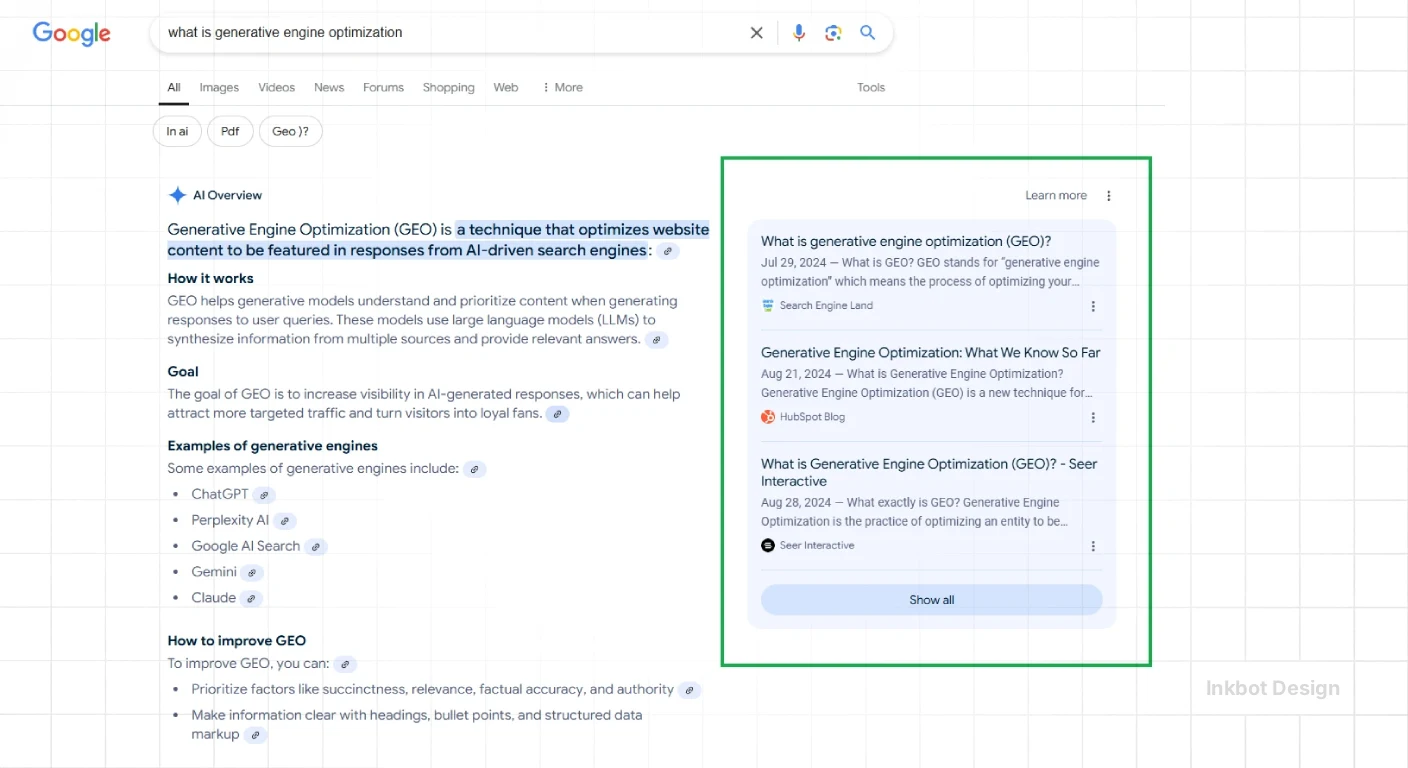Switch to the Shopping tab
The image size is (1408, 768).
(449, 88)
